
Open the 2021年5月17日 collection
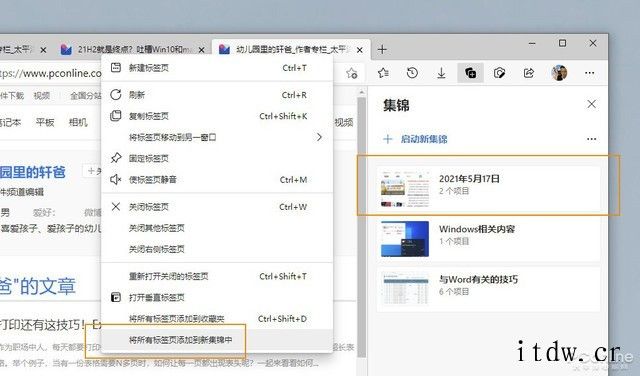click(x=489, y=189)
